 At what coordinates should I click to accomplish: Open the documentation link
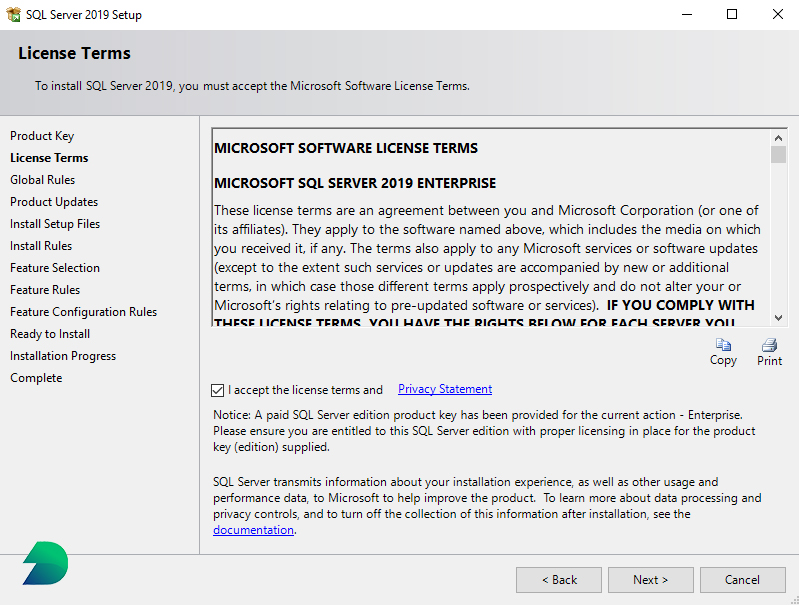pyautogui.click(x=253, y=530)
